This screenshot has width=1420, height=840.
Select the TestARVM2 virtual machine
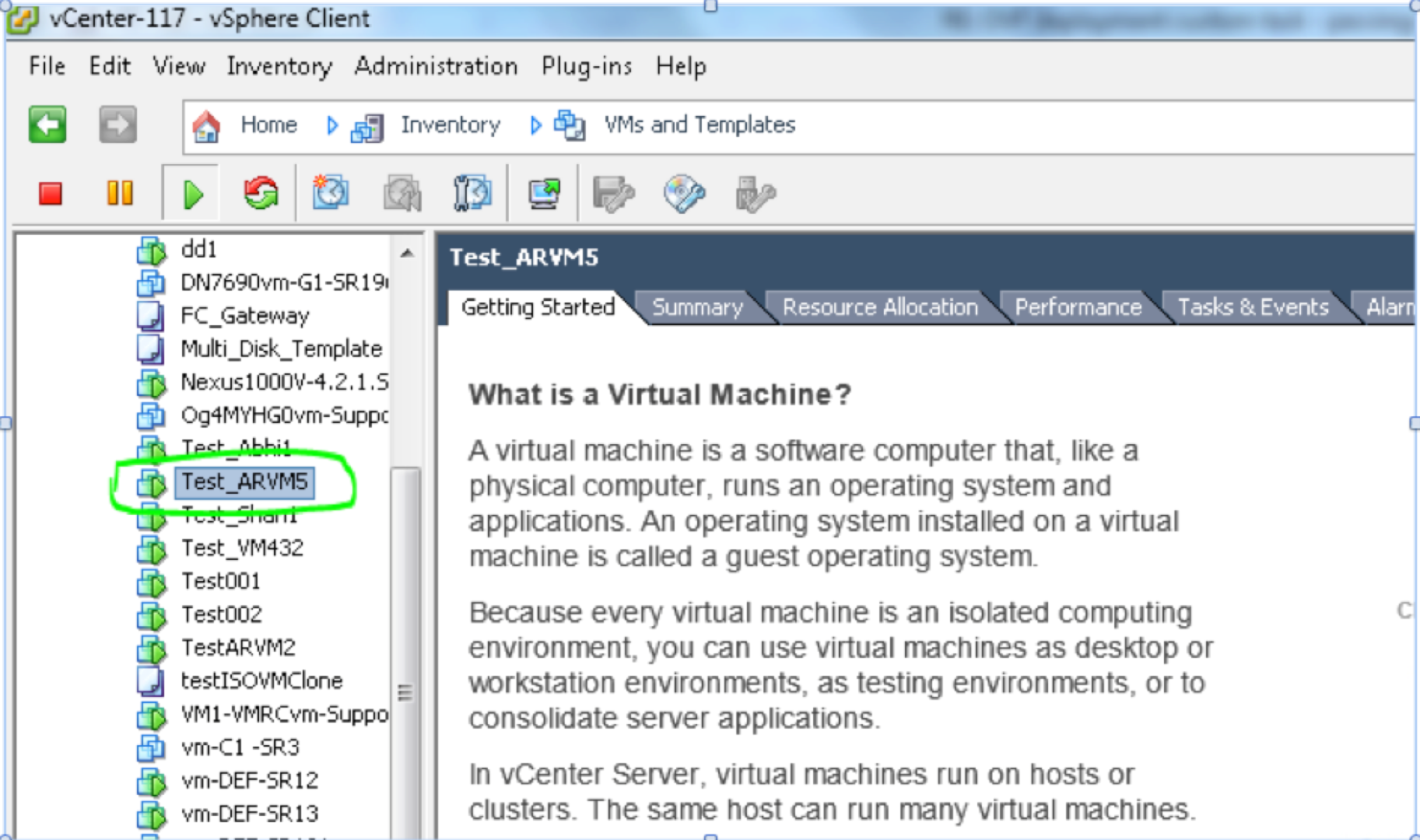tap(238, 648)
